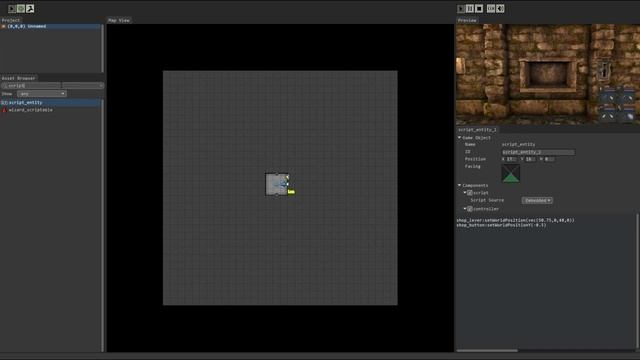Click the script icon beside script_entity asset
The width and height of the screenshot is (640, 360).
[4, 102]
